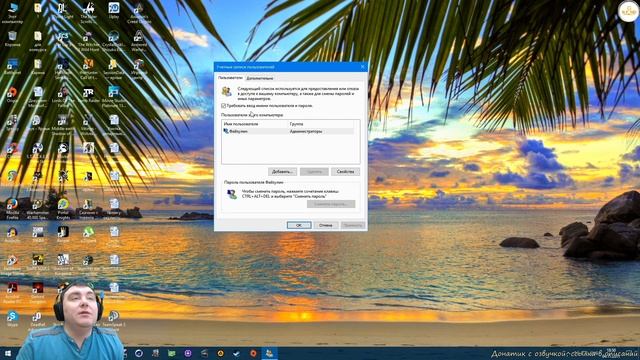This screenshot has height=360, width=640.
Task: Open the green taskbar app icon
Action: click(171, 353)
